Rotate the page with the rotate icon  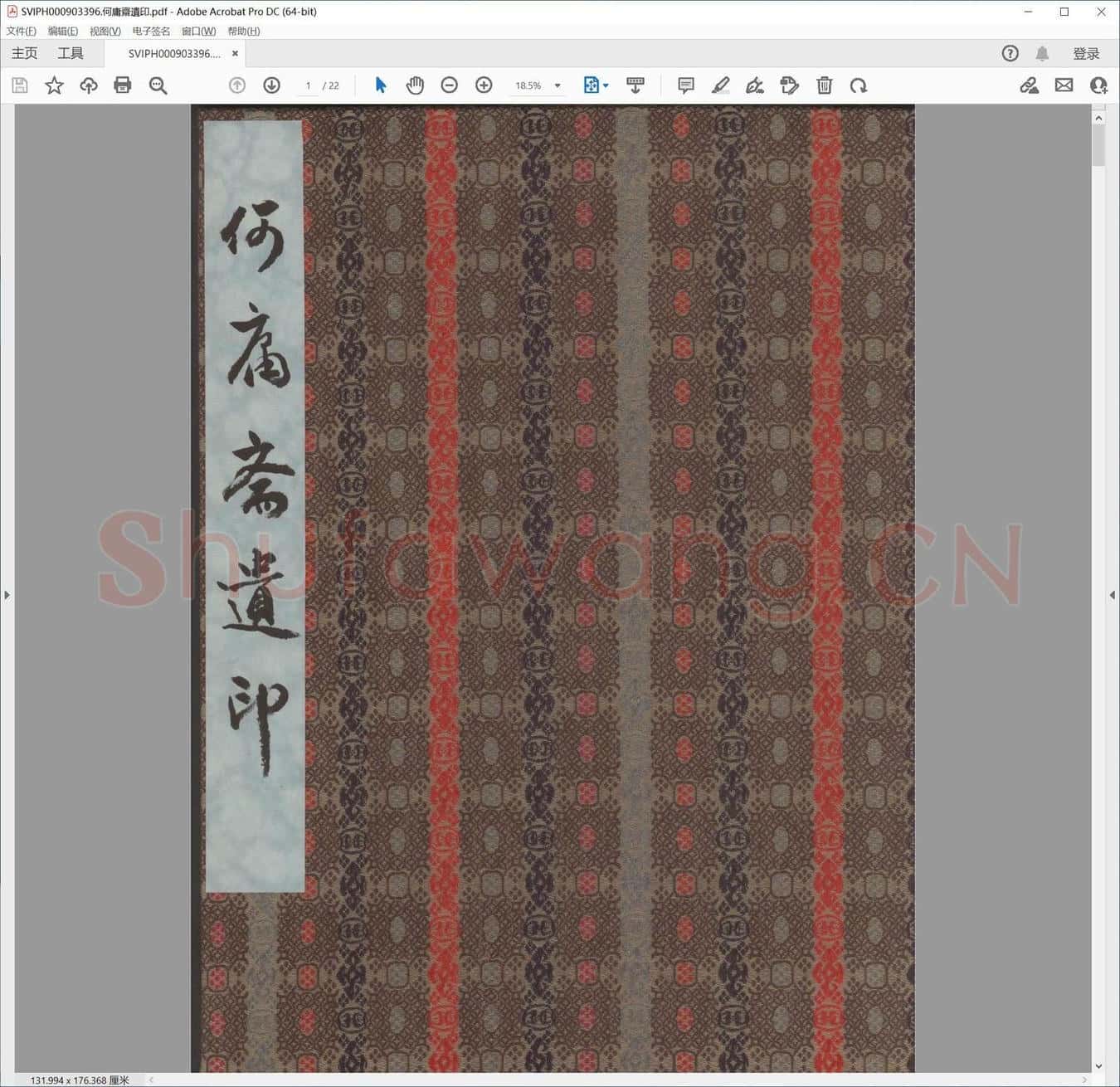coord(859,85)
